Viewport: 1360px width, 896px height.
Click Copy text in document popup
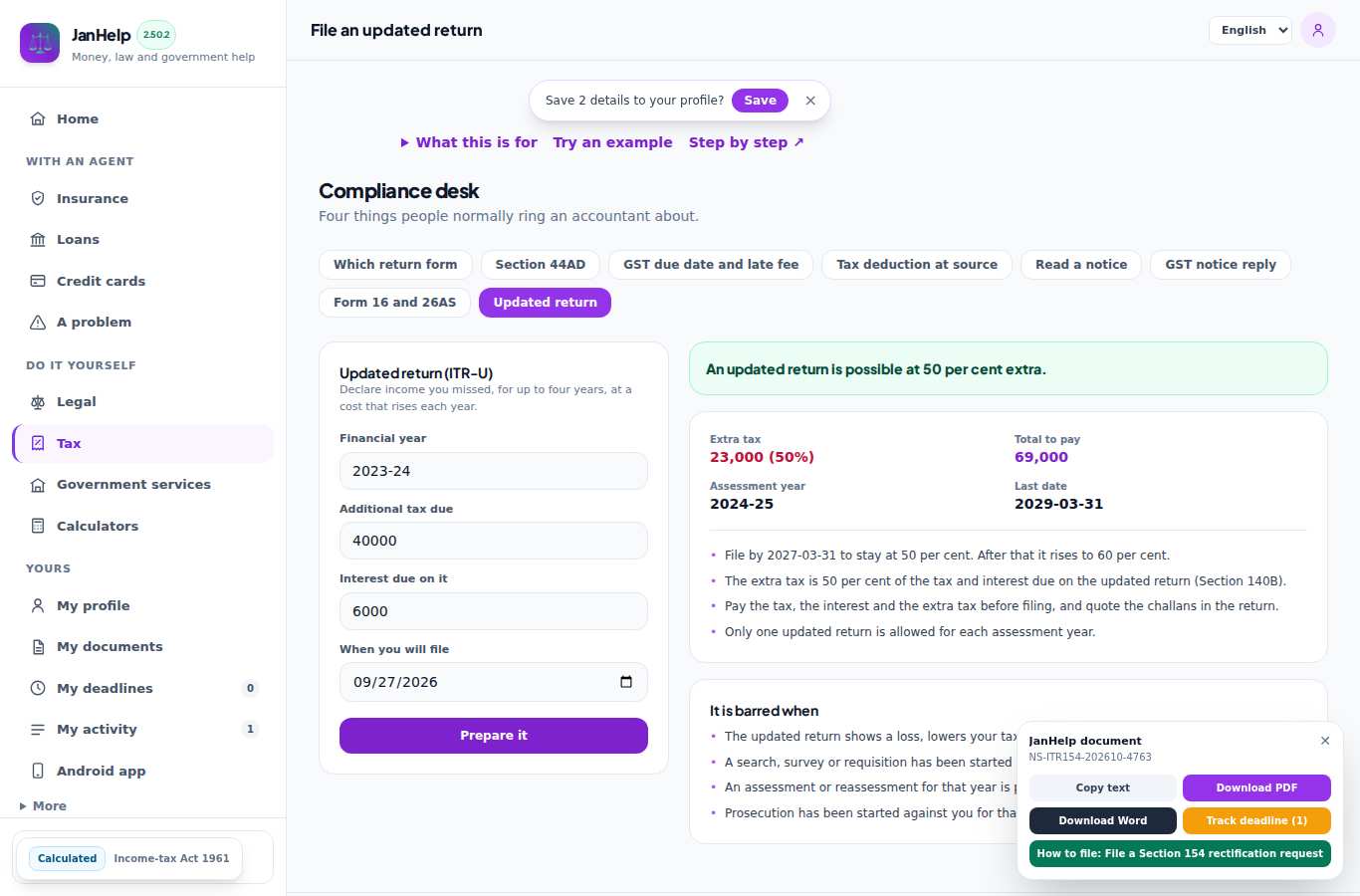pos(1103,787)
